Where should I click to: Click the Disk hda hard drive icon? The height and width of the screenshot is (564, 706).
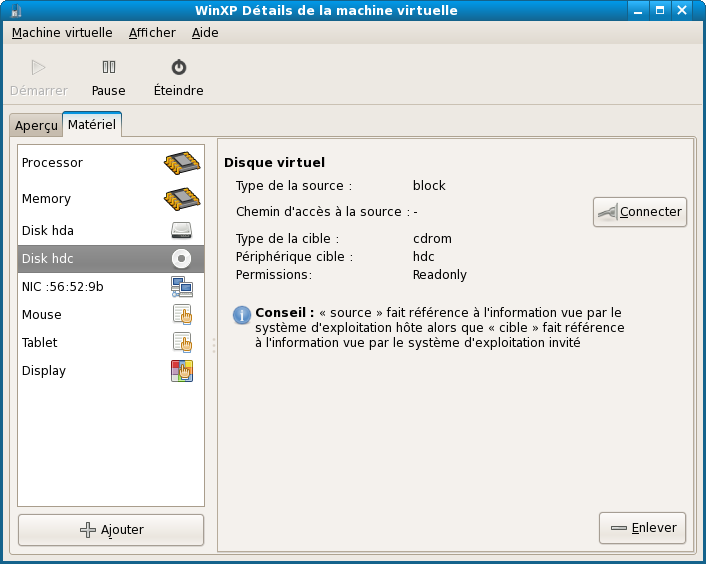pyautogui.click(x=181, y=230)
